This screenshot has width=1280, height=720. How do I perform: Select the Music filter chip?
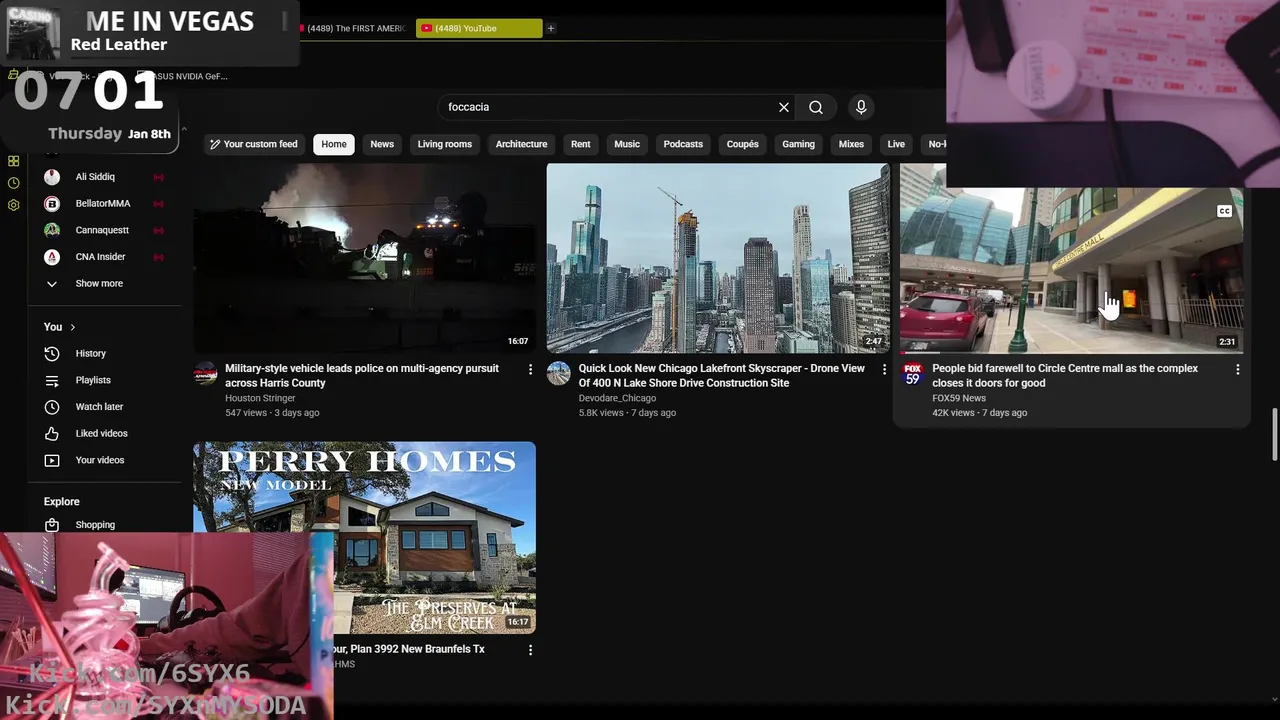coord(627,144)
